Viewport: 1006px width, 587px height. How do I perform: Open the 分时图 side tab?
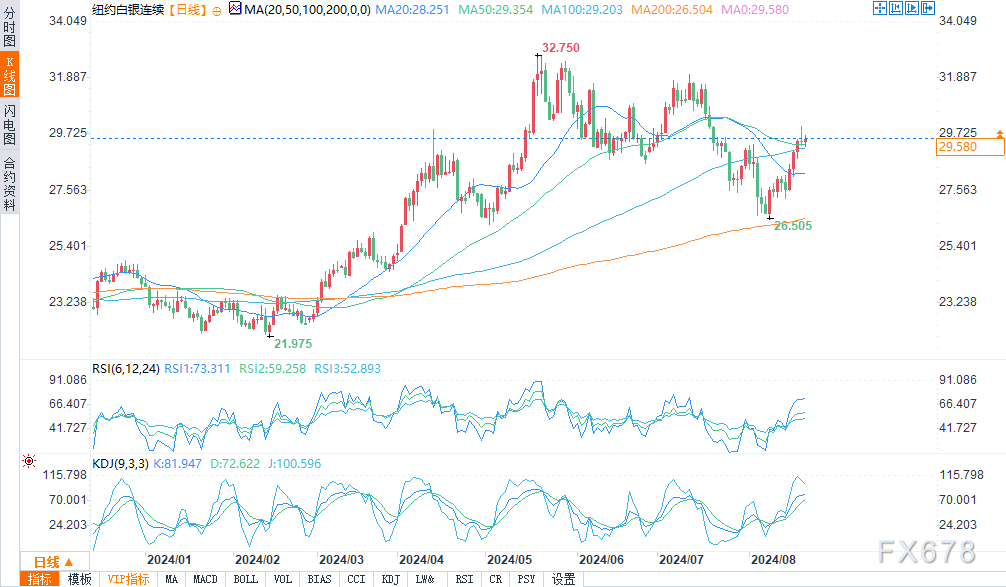click(x=10, y=26)
